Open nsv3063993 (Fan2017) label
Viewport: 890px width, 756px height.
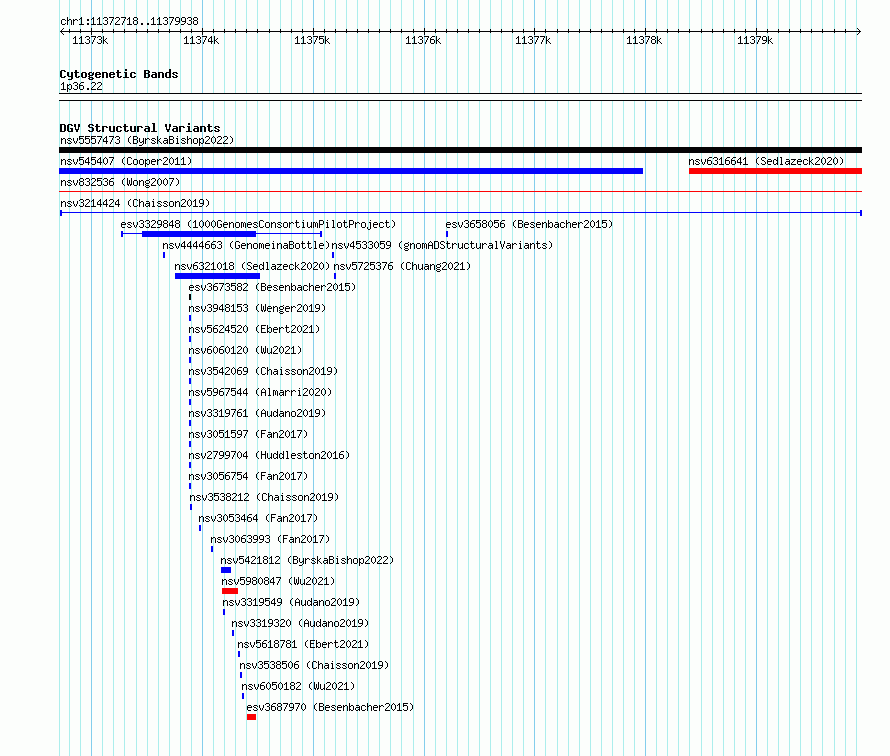tap(270, 539)
